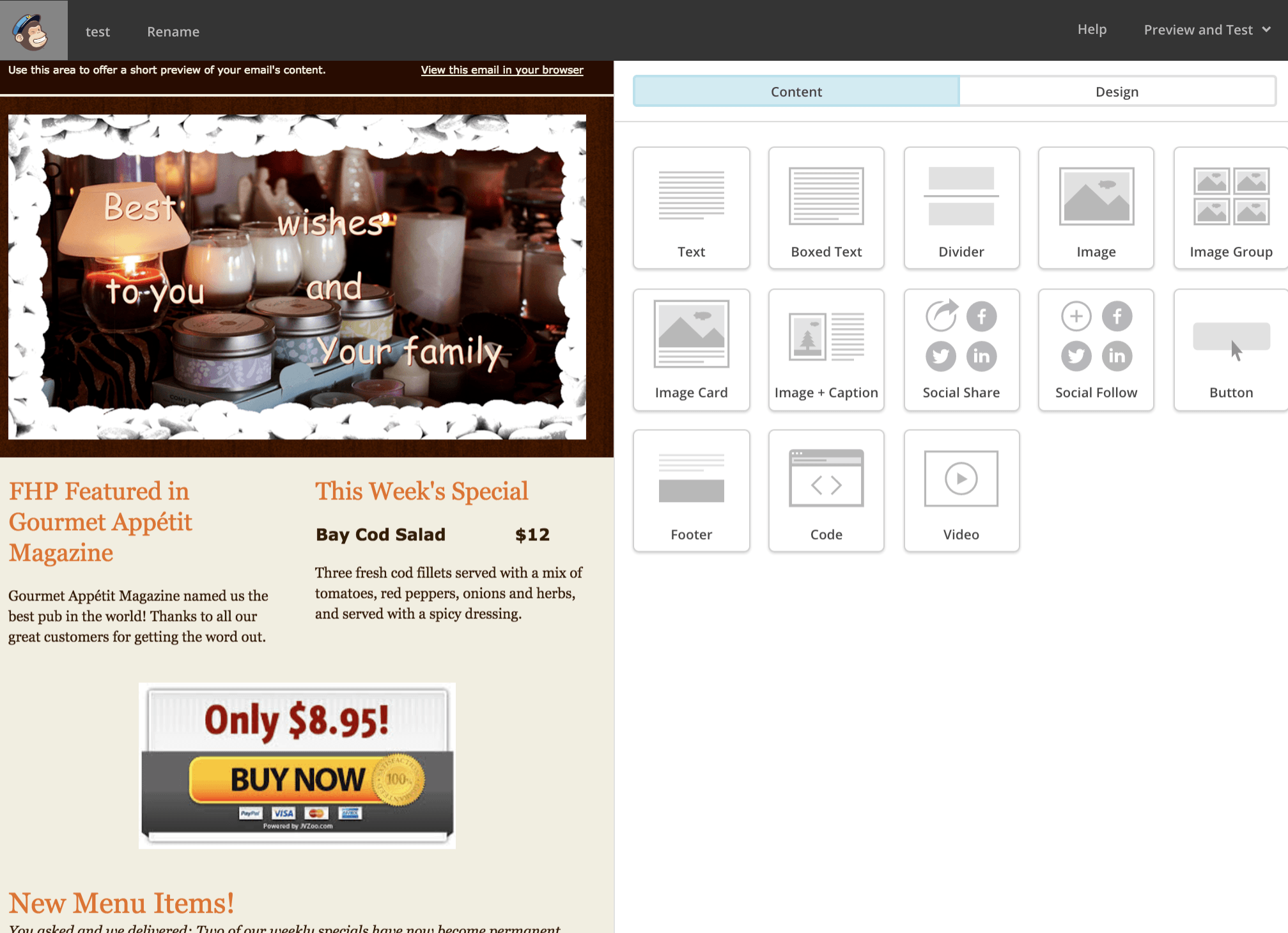Select the Code content block
1288x933 pixels.
tap(826, 489)
